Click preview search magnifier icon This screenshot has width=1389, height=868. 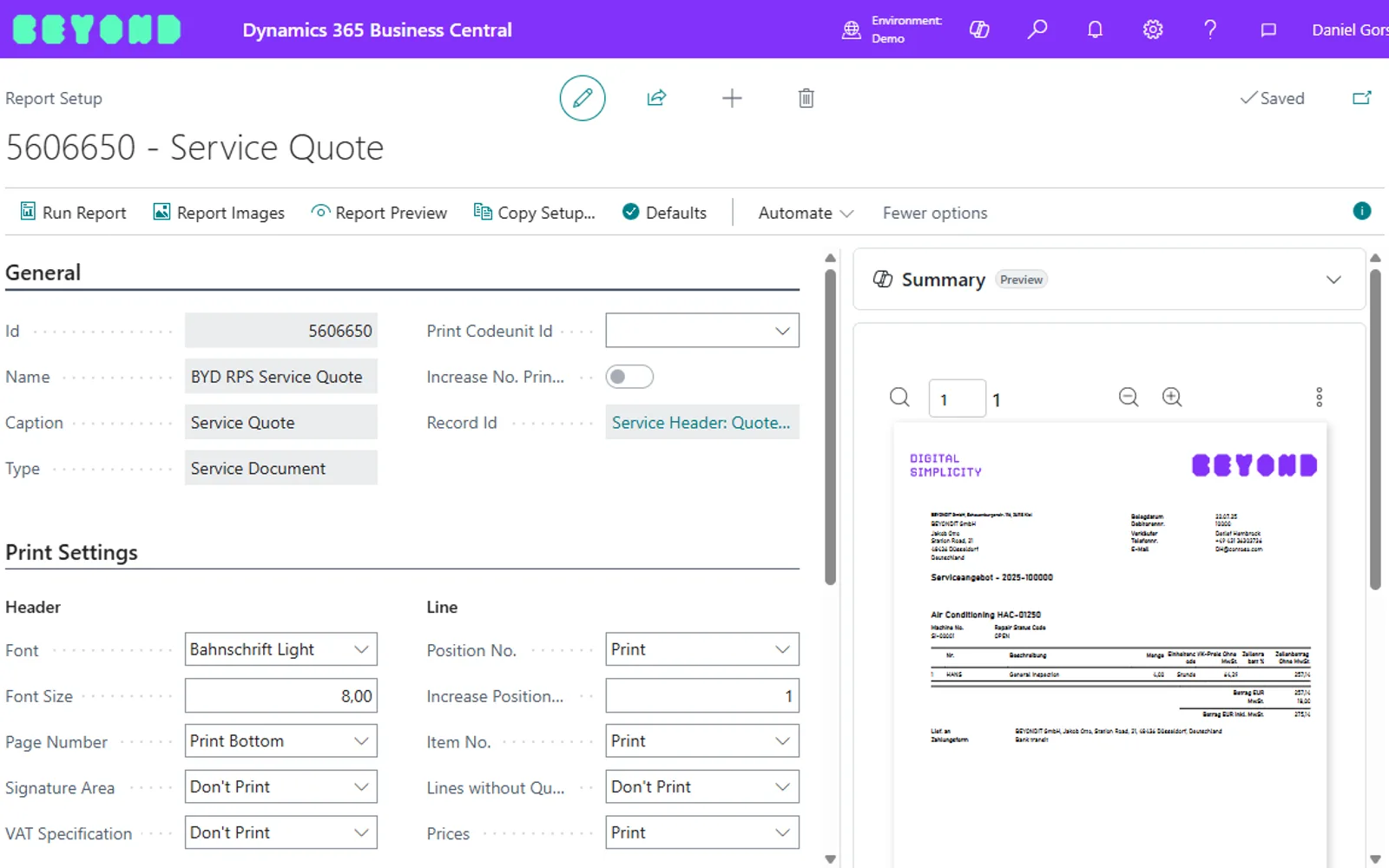(x=899, y=398)
